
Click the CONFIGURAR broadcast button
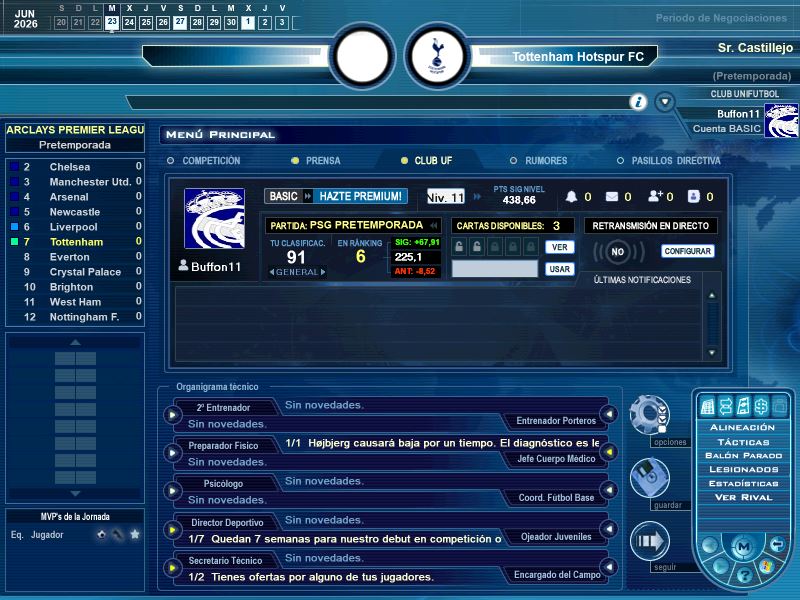pyautogui.click(x=687, y=251)
